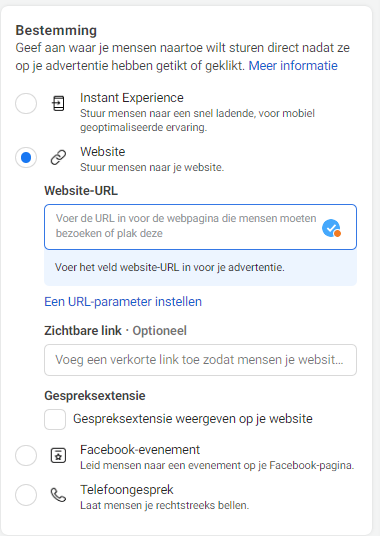This screenshot has width=380, height=536.
Task: Click the blue checkmark icon in URL field
Action: coord(331,228)
